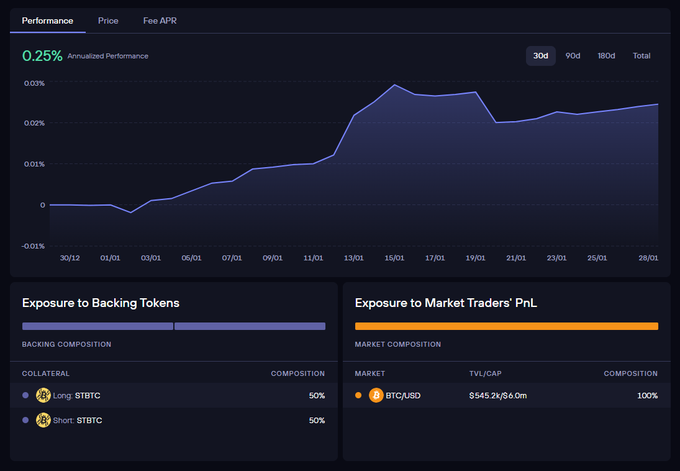Click purple legend dot beside Short STBTC
Screen dimensions: 680x471
coord(26,420)
